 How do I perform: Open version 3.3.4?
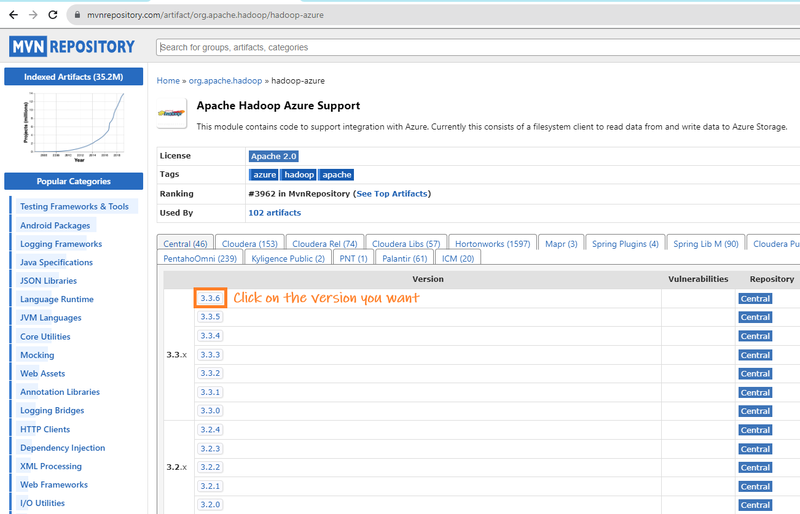pyautogui.click(x=210, y=336)
